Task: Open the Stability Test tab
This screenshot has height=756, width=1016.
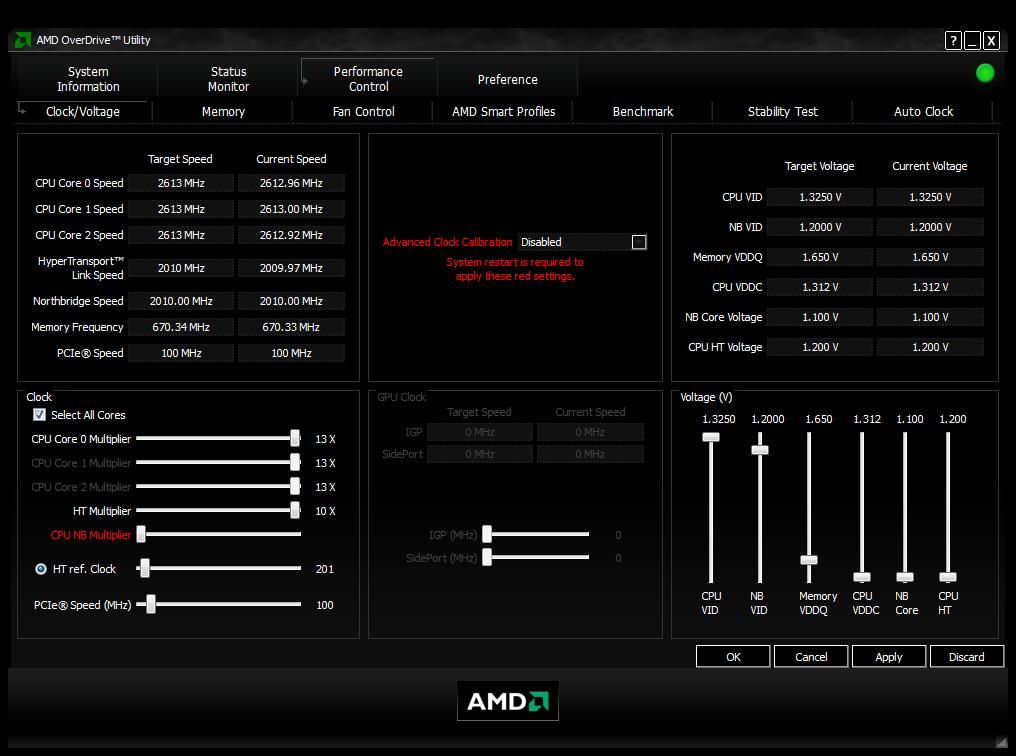Action: 782,111
